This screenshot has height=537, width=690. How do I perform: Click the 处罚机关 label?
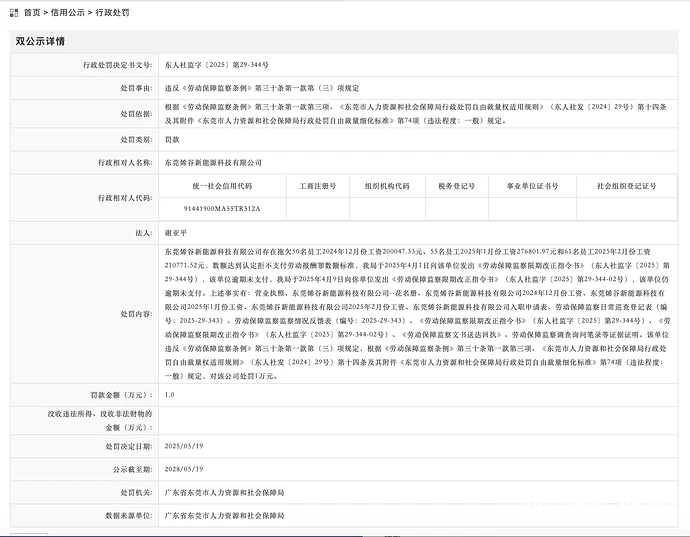pos(136,492)
